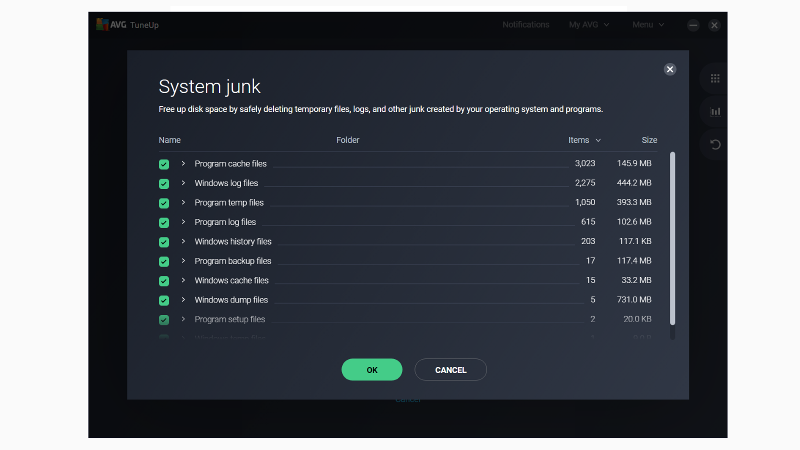Minimize the AVG TuneUp window
This screenshot has width=800, height=450.
[x=693, y=25]
